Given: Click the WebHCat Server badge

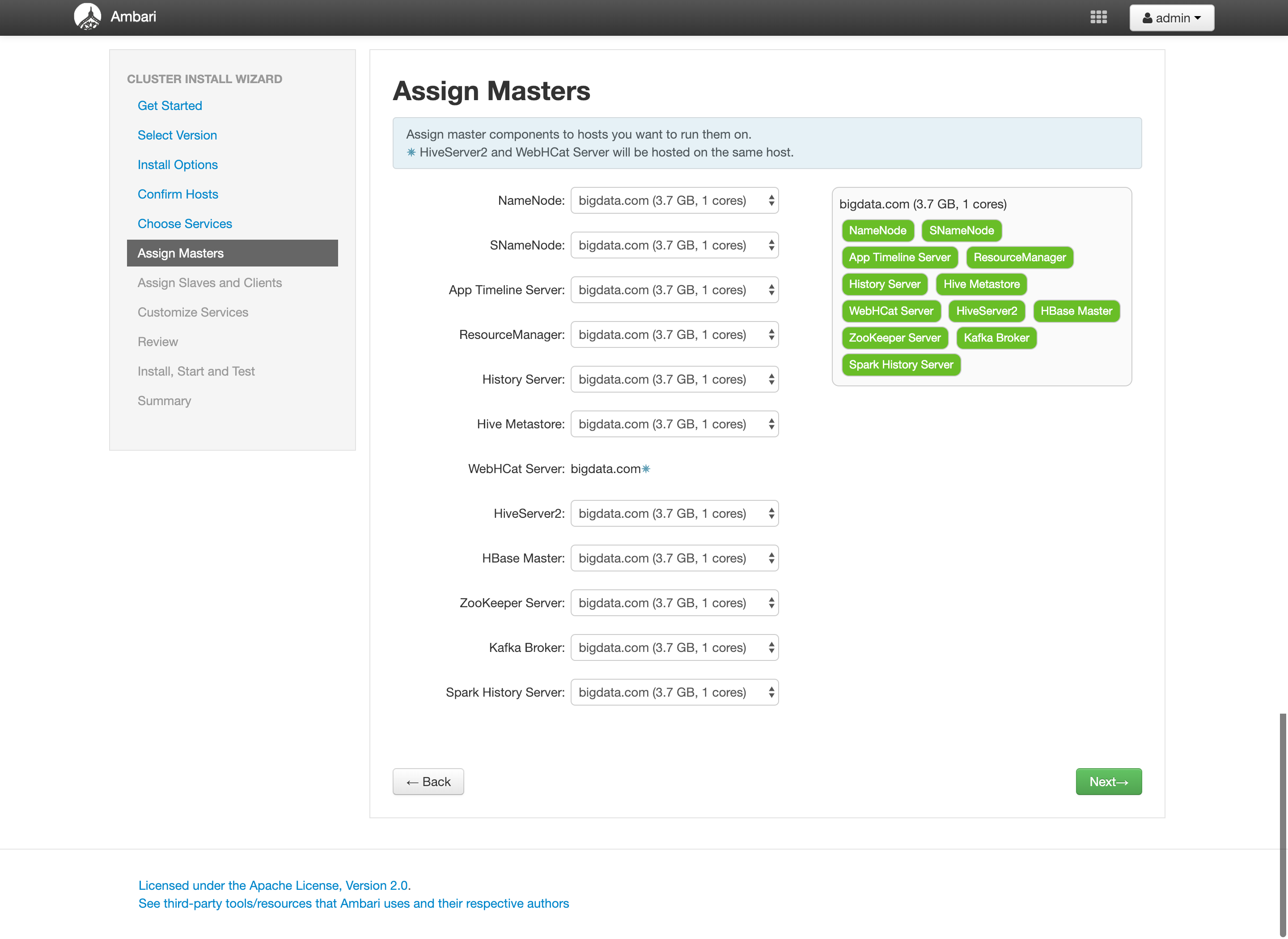Looking at the screenshot, I should (x=891, y=311).
